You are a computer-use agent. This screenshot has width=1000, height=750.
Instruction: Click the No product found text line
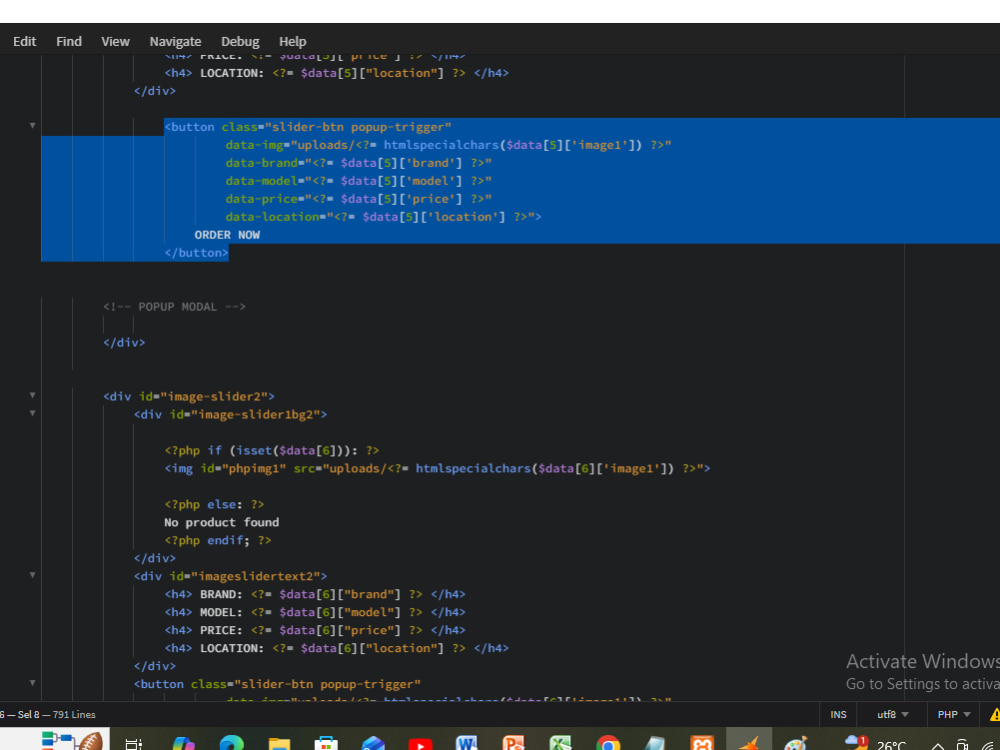221,522
